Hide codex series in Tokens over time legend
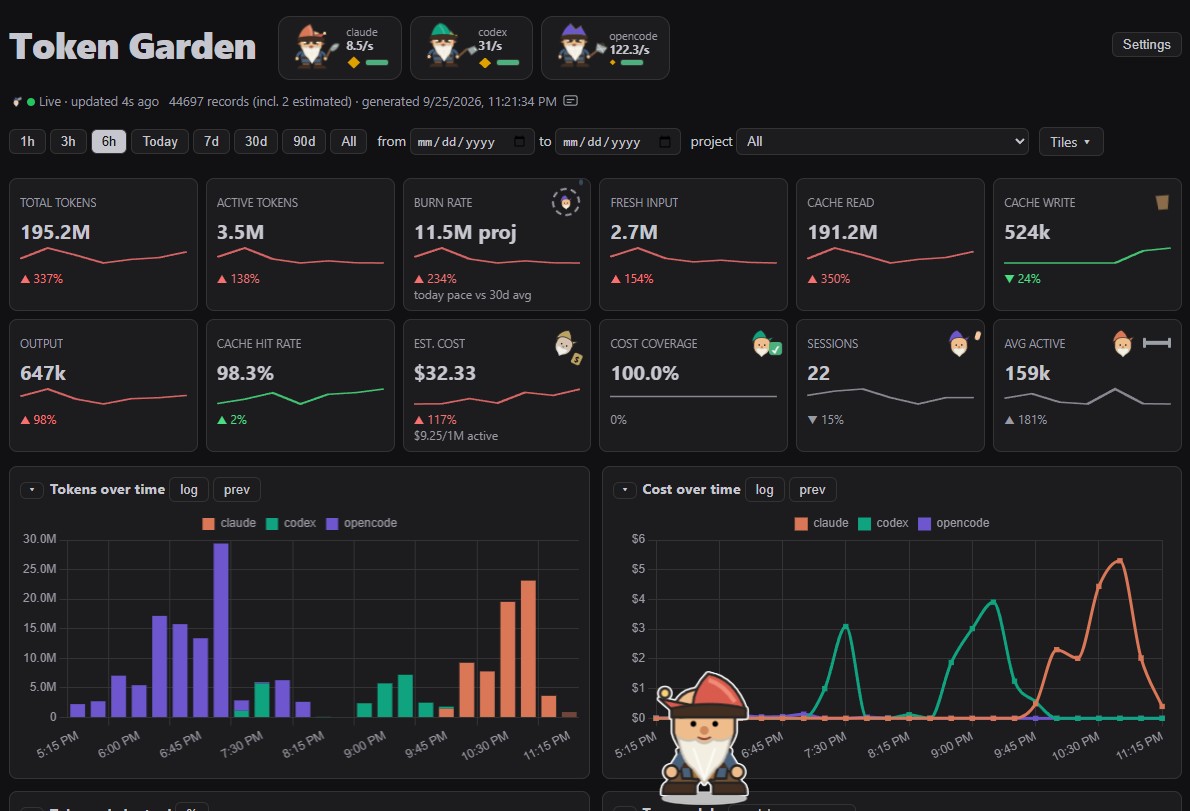 [291, 523]
